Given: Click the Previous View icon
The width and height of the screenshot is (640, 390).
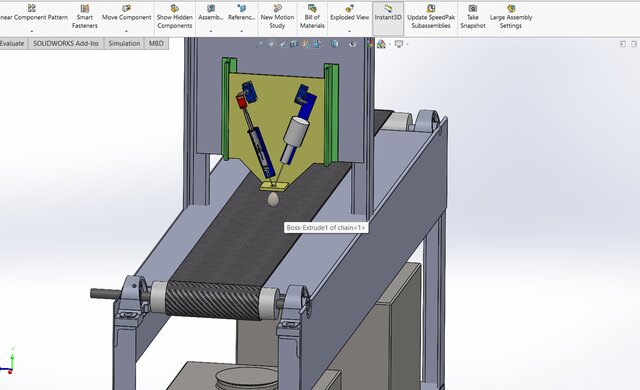Looking at the screenshot, I should click(x=283, y=44).
